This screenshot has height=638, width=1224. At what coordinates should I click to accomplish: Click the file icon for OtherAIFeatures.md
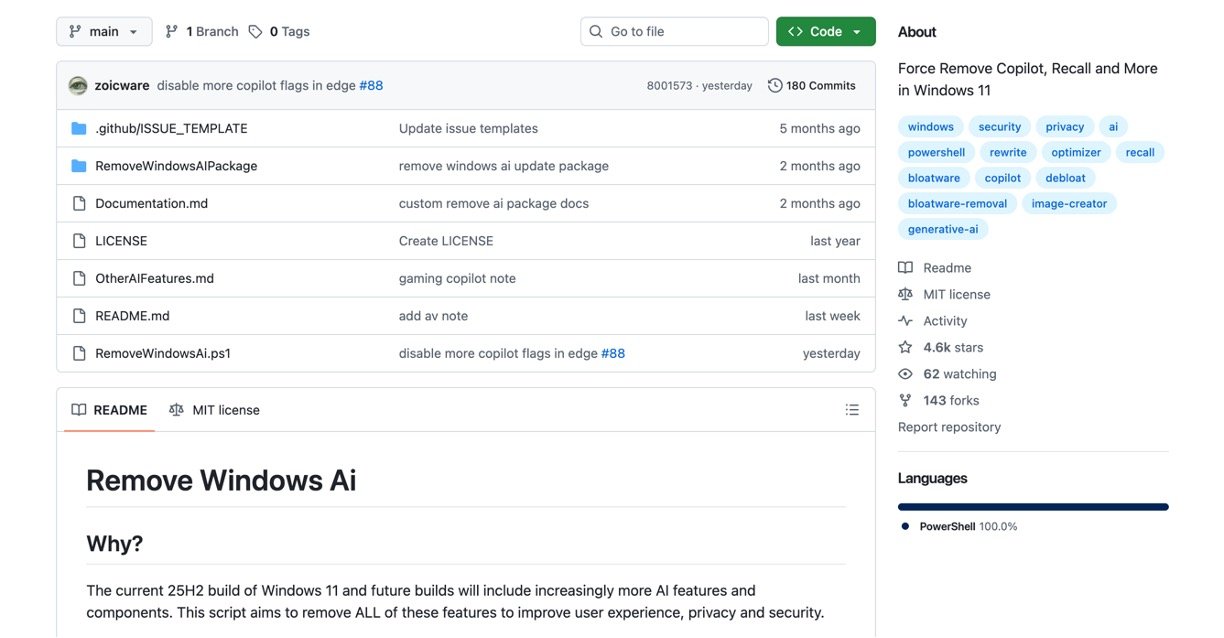coord(79,278)
